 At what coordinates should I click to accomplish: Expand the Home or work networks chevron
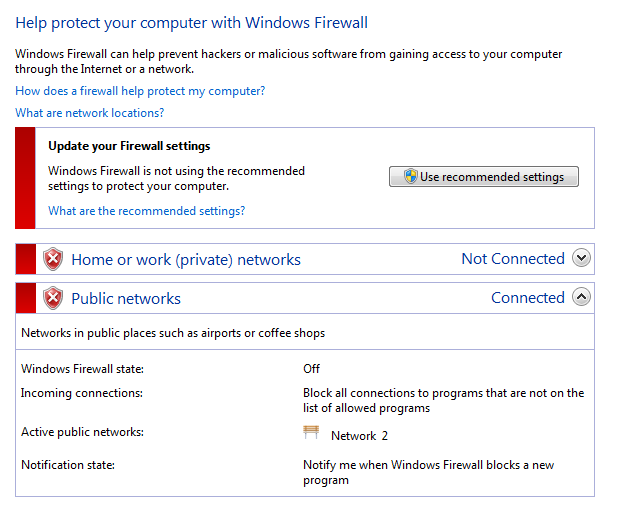coord(581,258)
